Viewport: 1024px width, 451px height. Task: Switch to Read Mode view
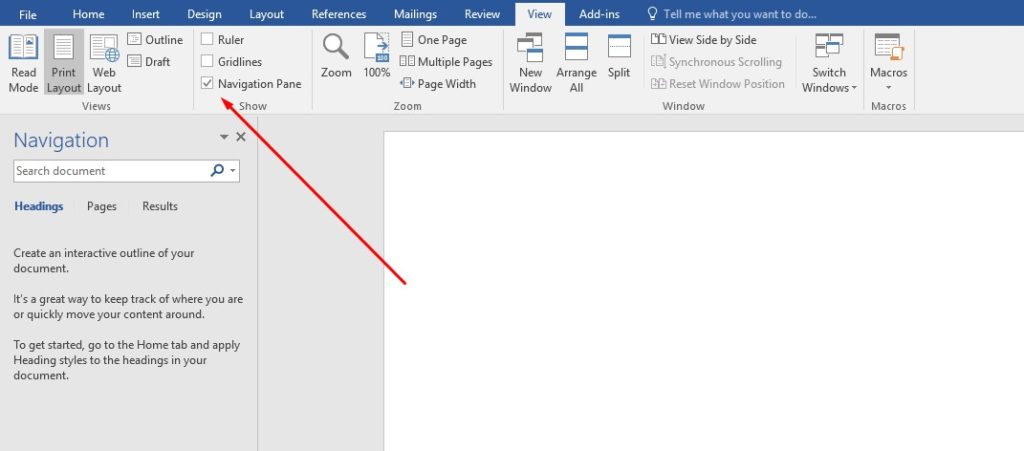pyautogui.click(x=24, y=63)
